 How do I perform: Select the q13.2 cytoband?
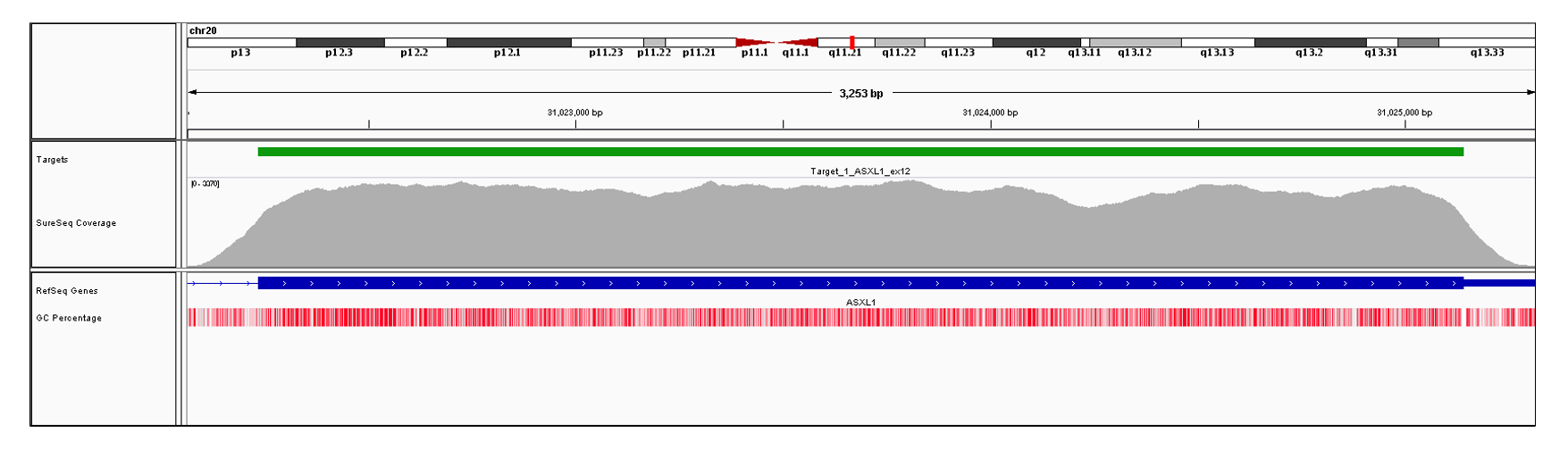click(x=1310, y=43)
